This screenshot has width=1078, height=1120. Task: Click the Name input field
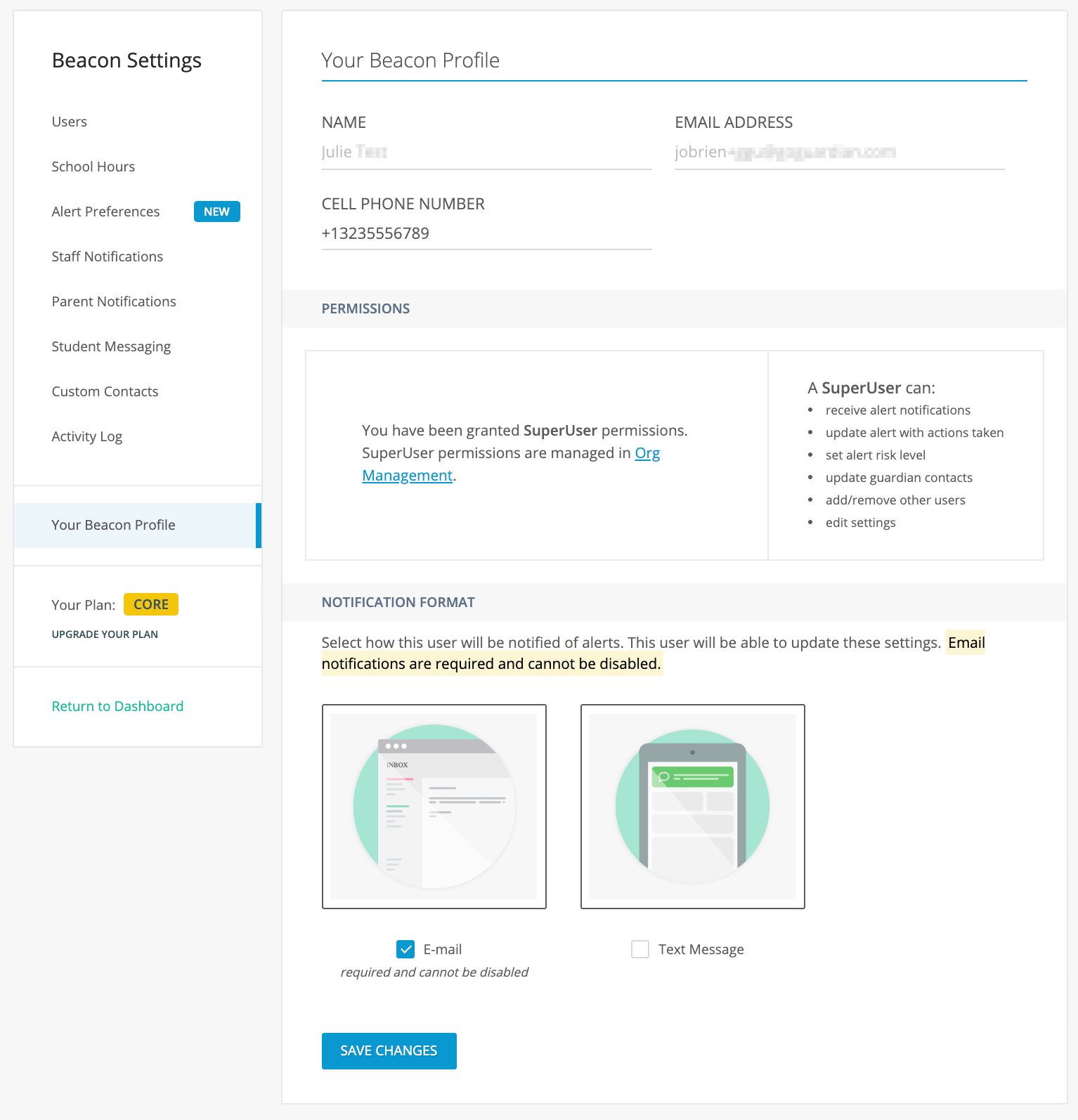[486, 152]
